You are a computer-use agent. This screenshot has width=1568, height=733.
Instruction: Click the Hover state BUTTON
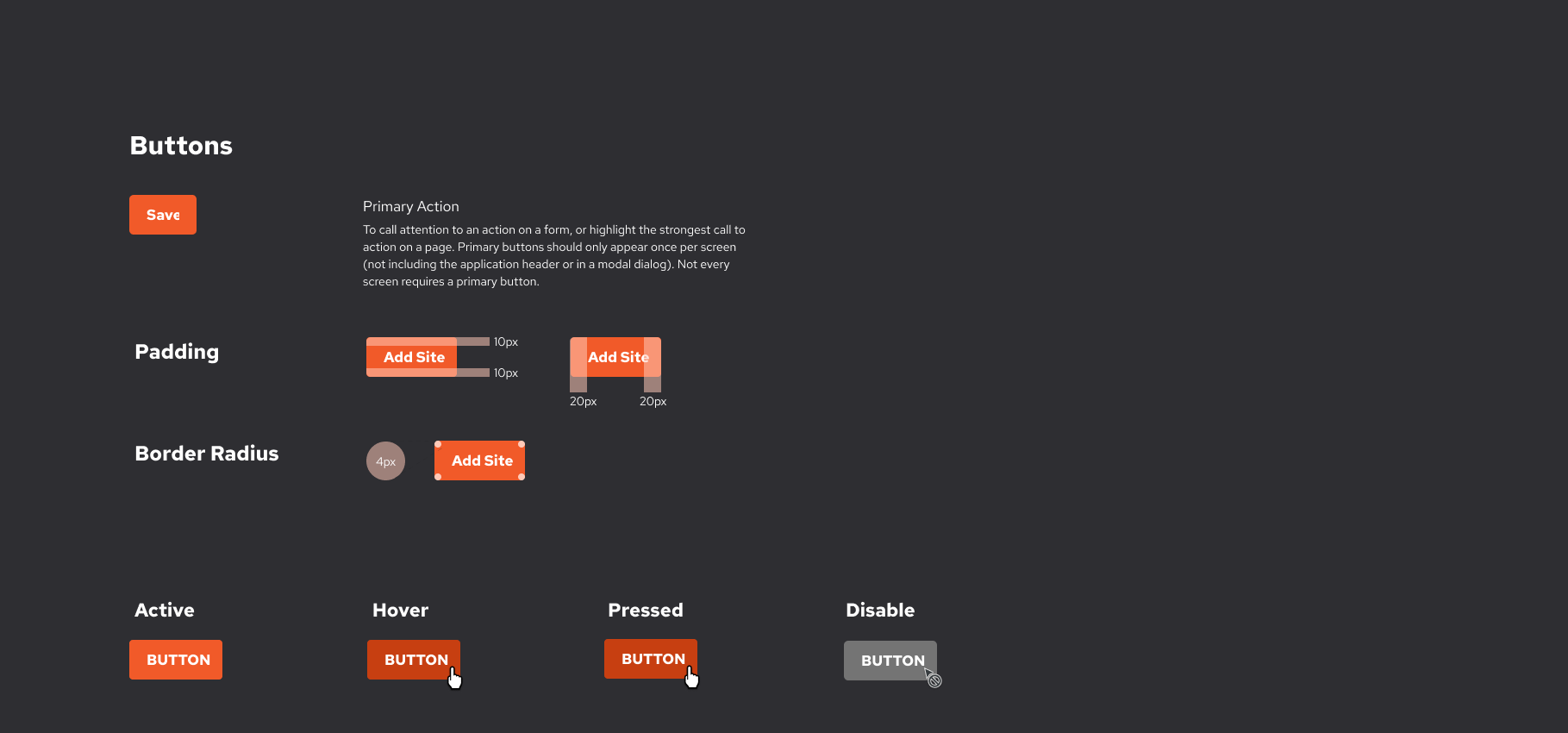coord(414,660)
